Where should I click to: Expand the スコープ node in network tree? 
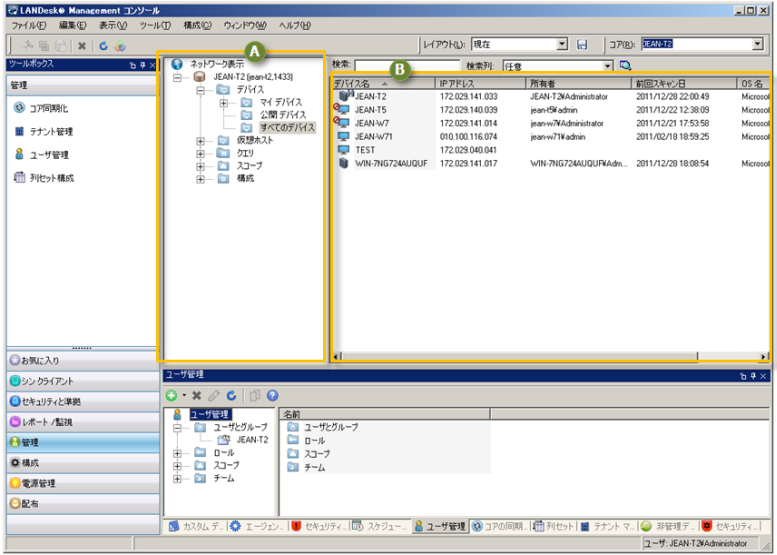coord(200,166)
